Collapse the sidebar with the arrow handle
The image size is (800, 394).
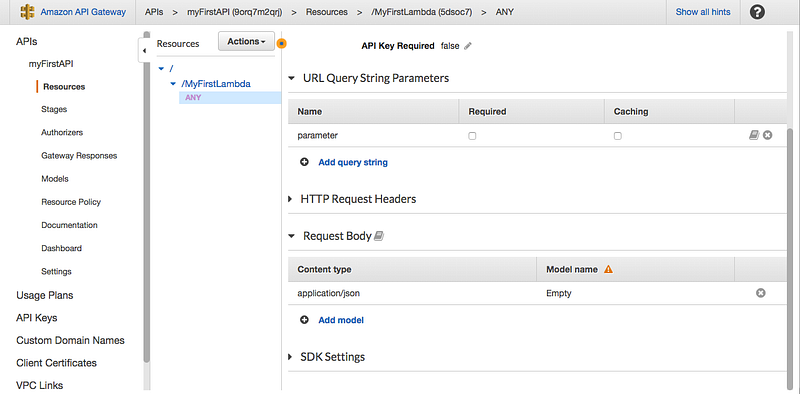point(144,51)
